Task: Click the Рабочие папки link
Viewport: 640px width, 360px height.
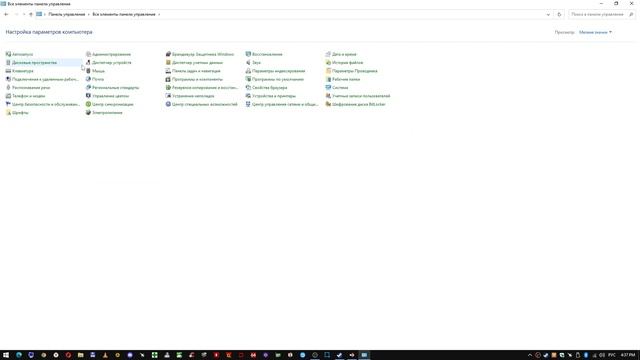Action: 346,79
